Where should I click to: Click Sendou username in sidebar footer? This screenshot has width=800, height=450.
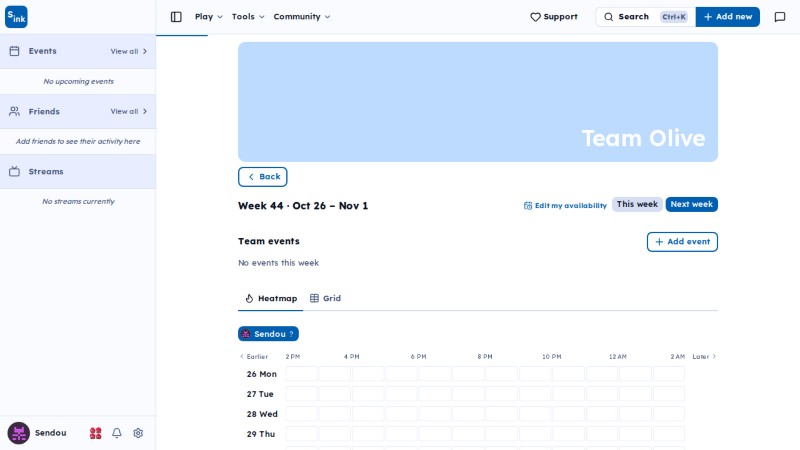pos(51,433)
